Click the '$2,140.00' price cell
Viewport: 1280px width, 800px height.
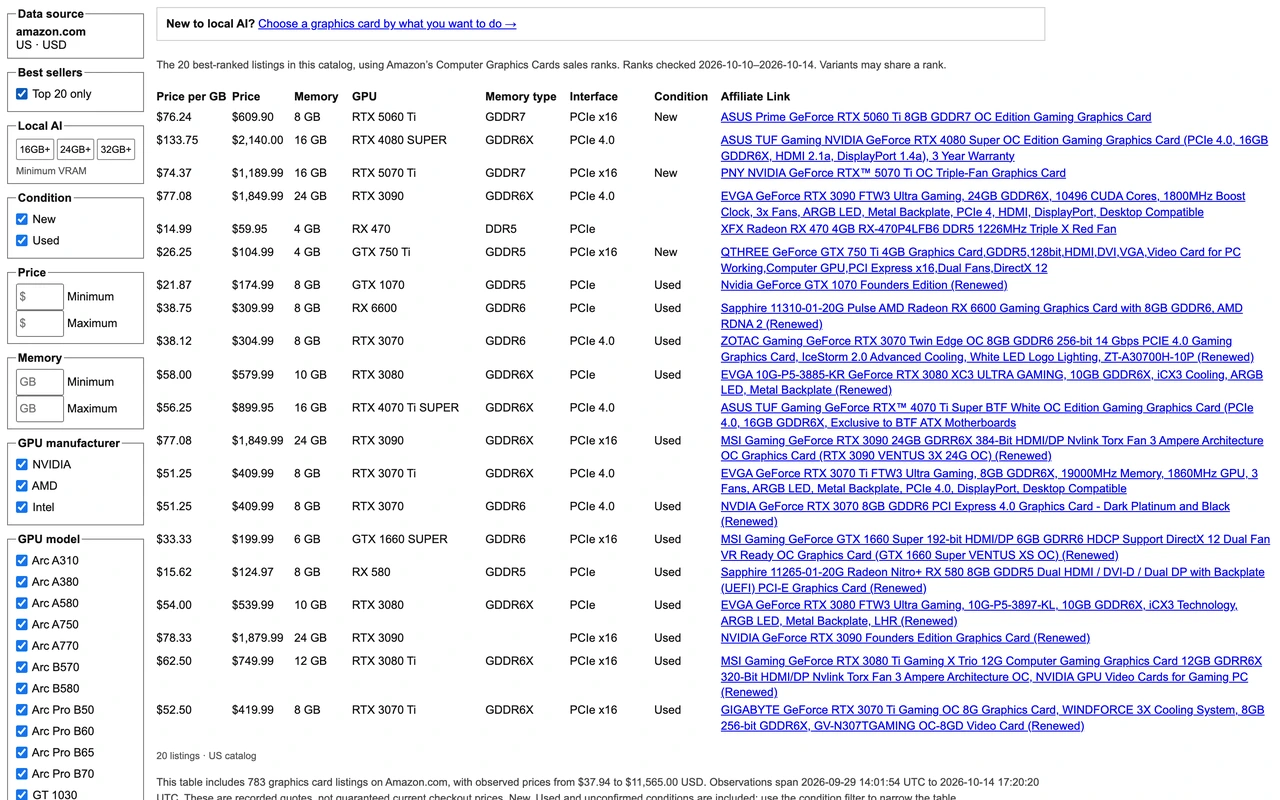[x=258, y=141]
